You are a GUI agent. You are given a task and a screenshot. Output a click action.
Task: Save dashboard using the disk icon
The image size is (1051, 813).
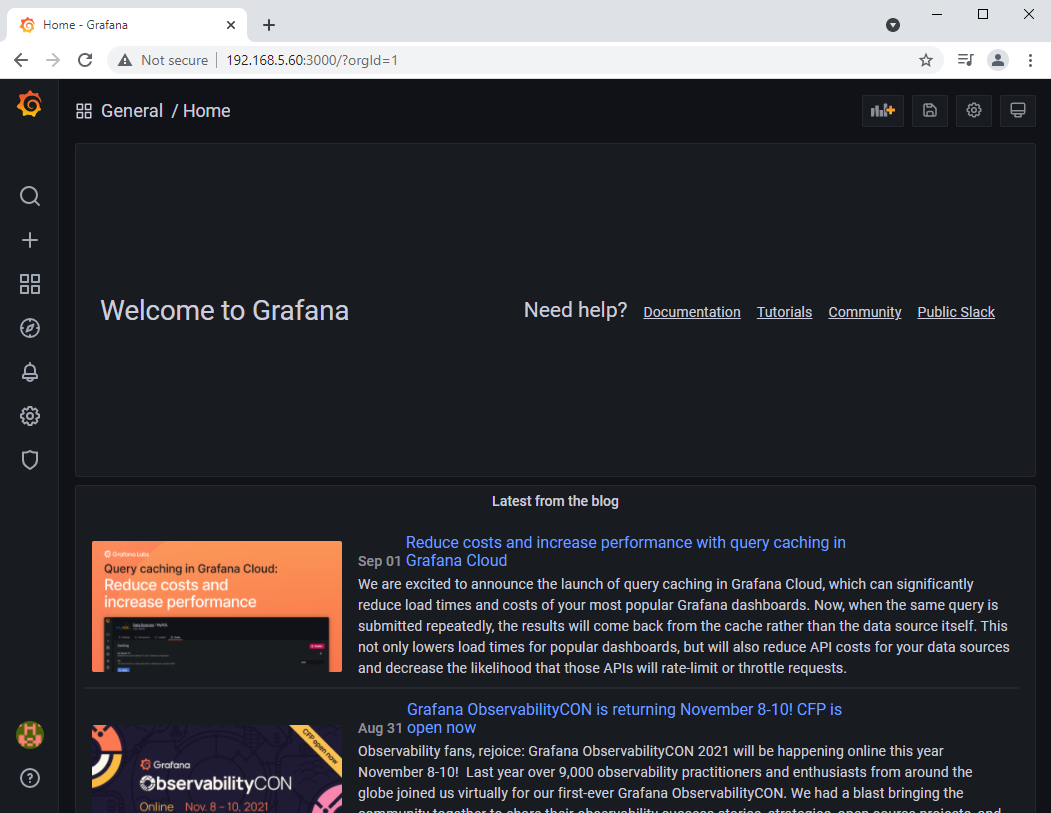tap(930, 111)
